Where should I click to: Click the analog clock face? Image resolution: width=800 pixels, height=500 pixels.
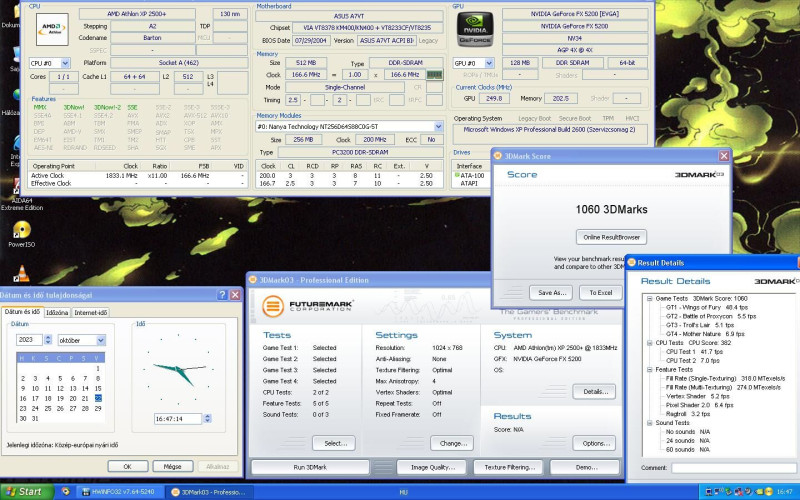pyautogui.click(x=179, y=369)
